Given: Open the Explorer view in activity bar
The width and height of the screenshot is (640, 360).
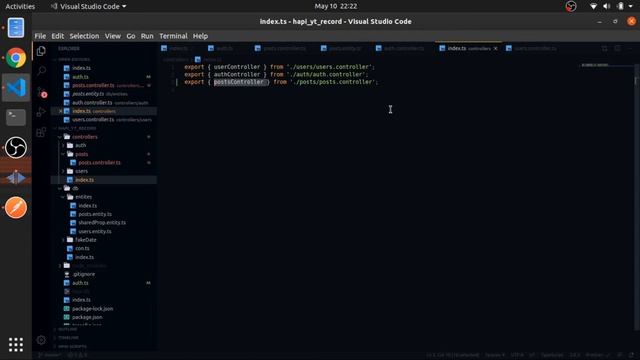Looking at the screenshot, I should (x=41, y=51).
